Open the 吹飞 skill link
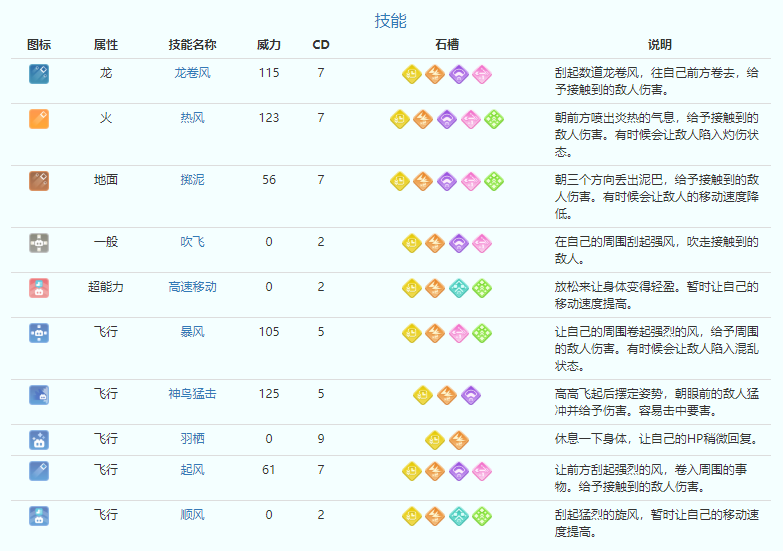Viewport: 783px width, 551px height. click(x=192, y=242)
